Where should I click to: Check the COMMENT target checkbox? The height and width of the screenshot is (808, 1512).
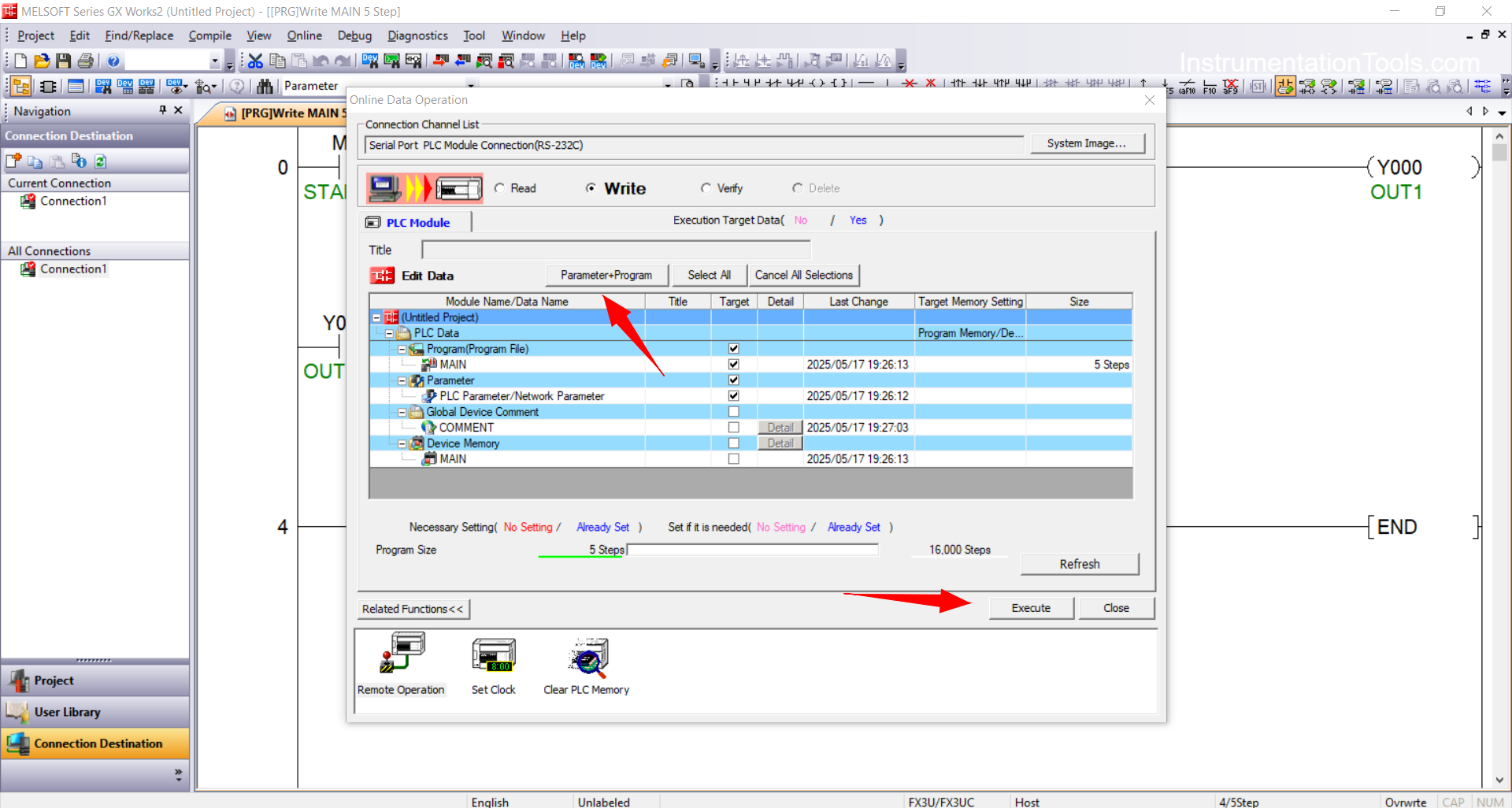[x=733, y=427]
